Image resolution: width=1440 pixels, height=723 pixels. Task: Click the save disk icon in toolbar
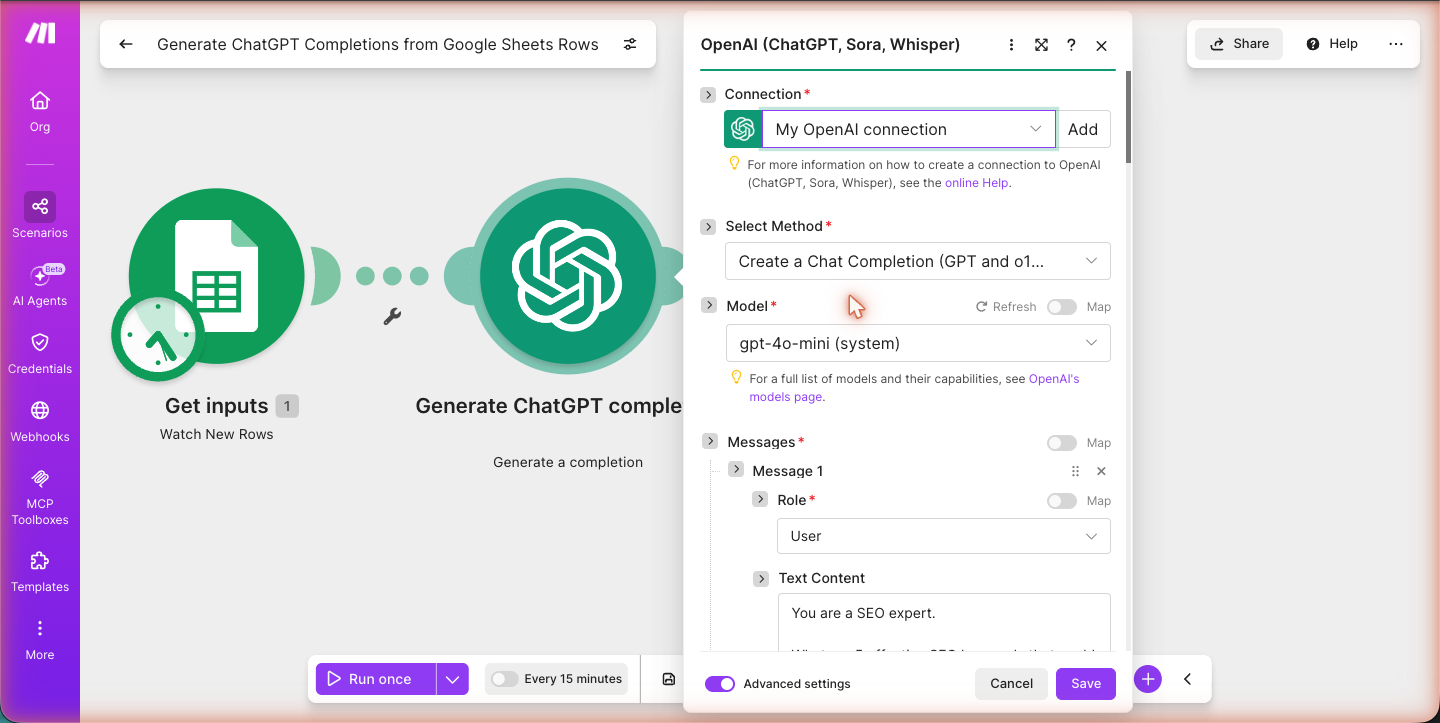click(x=669, y=679)
